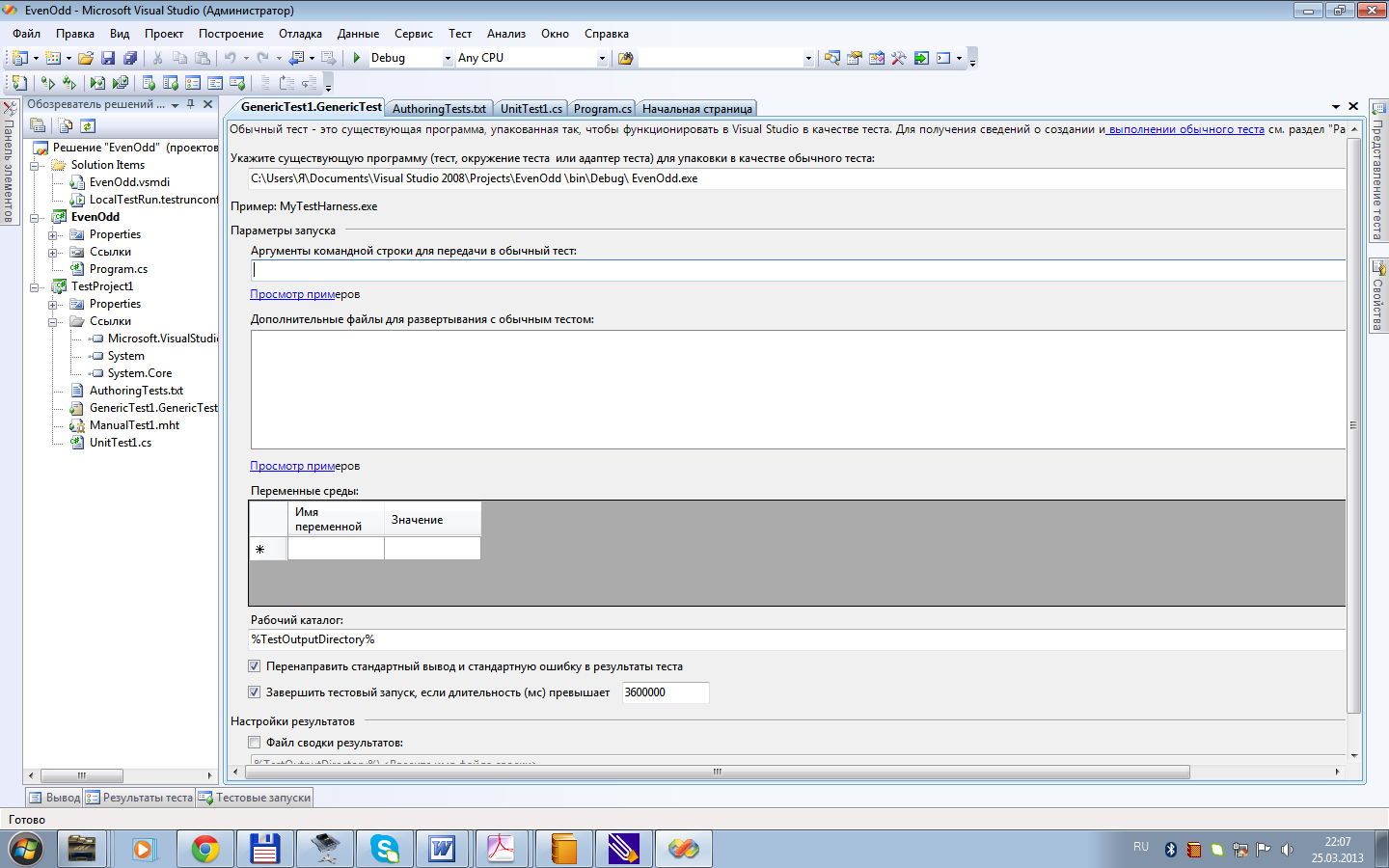Collapse the Solution Items tree node
1389x868 pixels.
[x=35, y=165]
